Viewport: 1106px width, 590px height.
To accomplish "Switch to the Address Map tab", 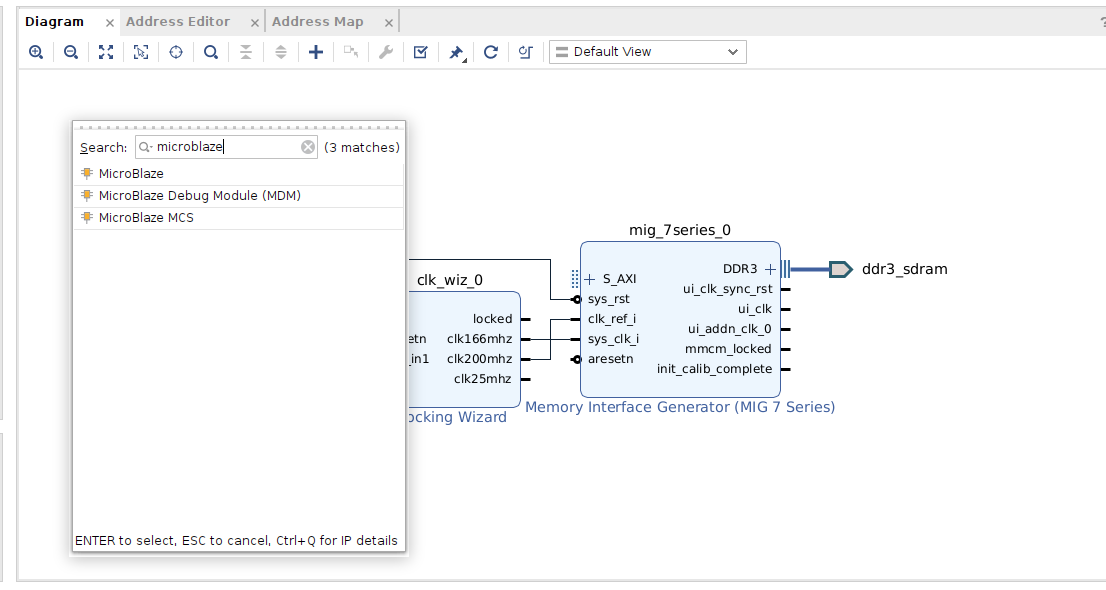I will 318,22.
